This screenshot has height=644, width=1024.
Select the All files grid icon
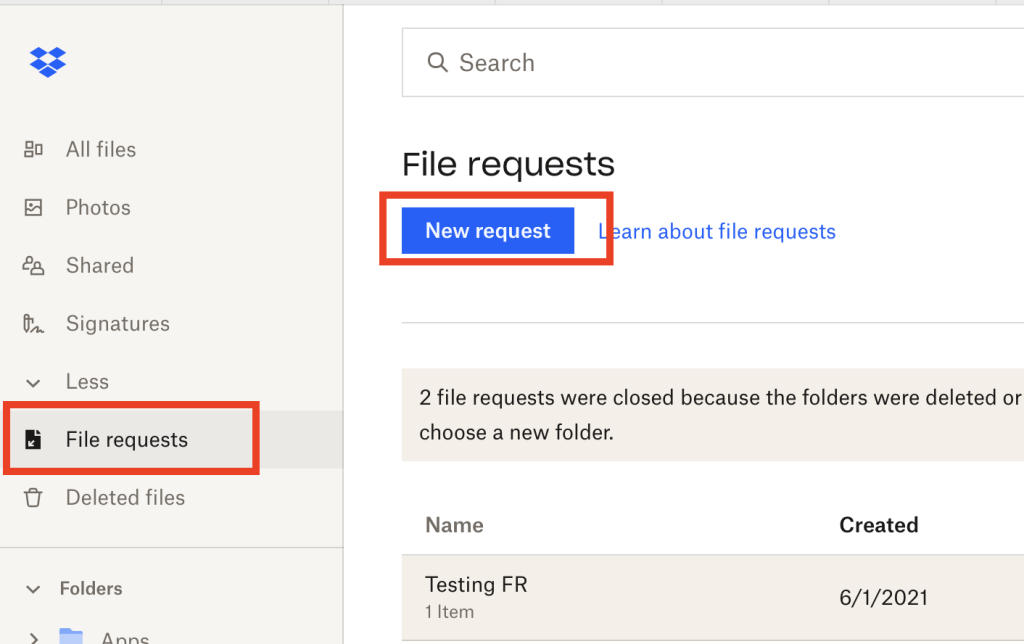click(34, 149)
